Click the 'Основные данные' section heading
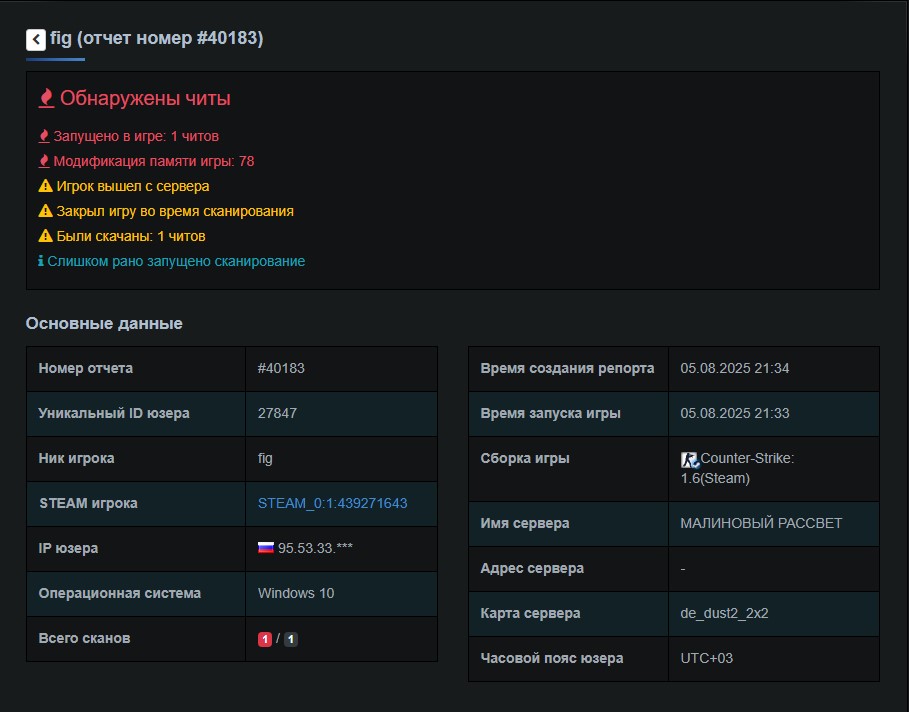The height and width of the screenshot is (712, 909). tap(104, 324)
